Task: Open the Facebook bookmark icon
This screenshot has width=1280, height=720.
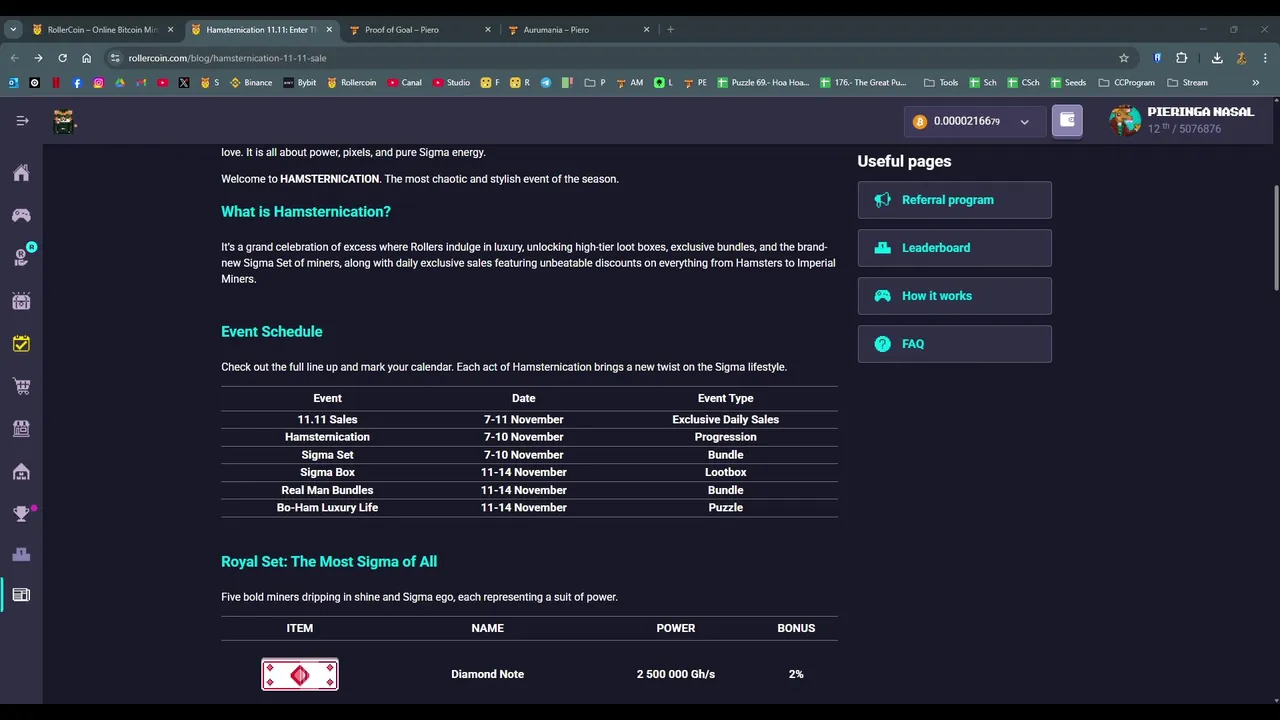Action: [77, 83]
